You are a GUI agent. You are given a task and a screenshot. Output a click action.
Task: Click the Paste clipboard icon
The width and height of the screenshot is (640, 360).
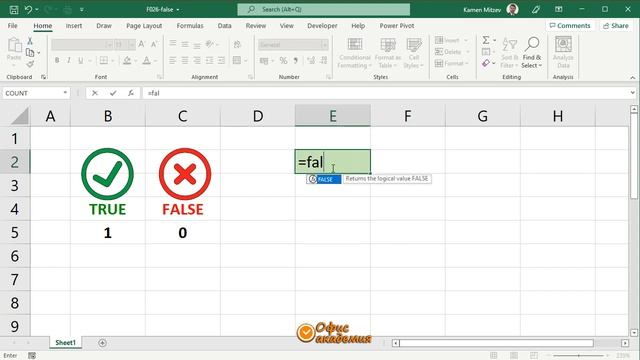coord(14,45)
